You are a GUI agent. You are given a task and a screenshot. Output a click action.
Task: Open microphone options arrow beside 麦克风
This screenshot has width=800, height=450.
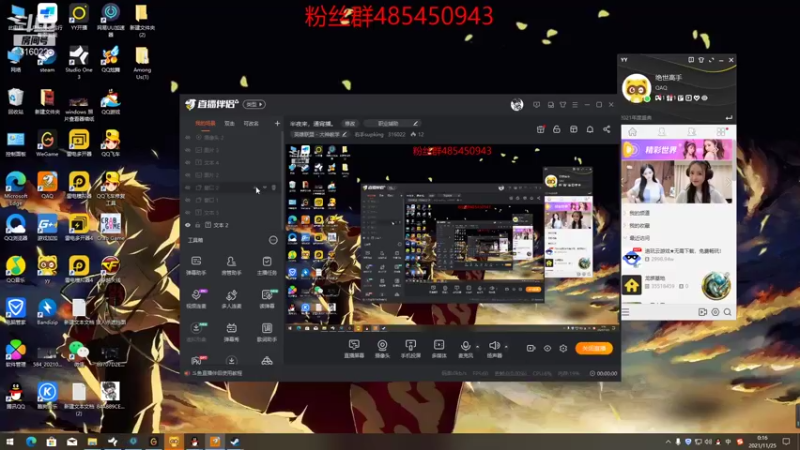477,347
